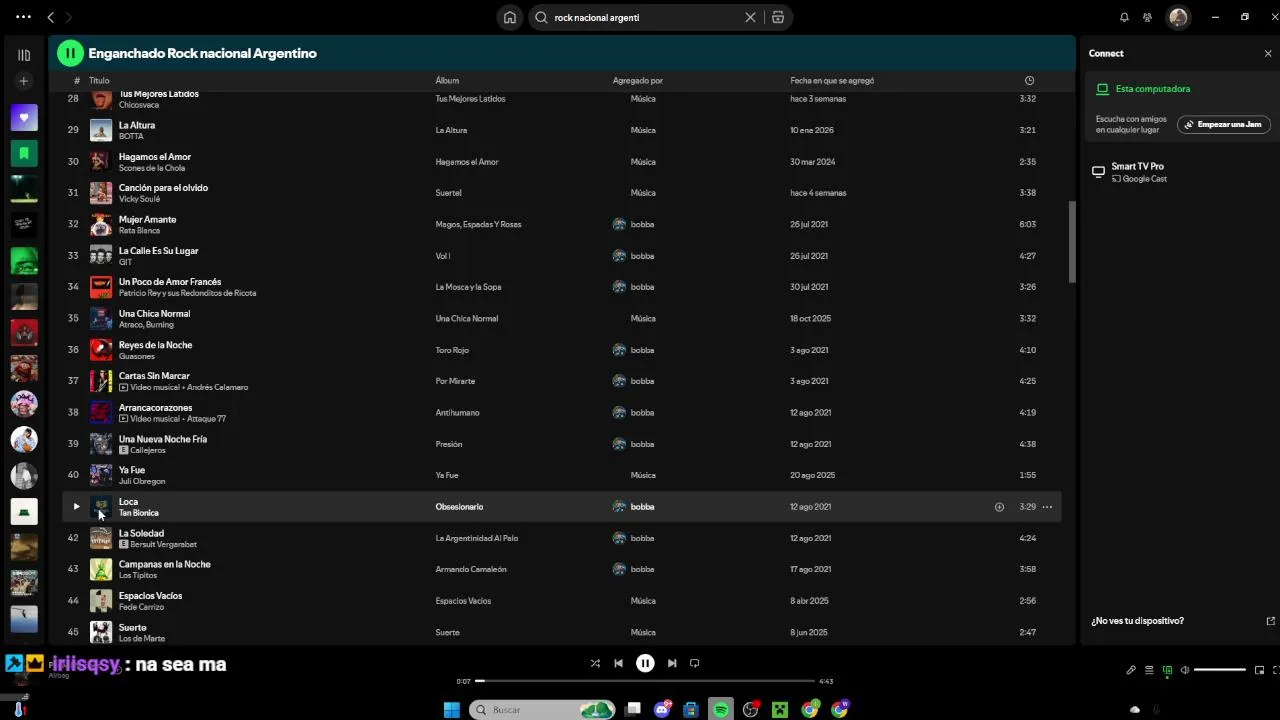Image resolution: width=1280 pixels, height=720 pixels.
Task: Sort by duration clock icon
Action: tap(1029, 81)
